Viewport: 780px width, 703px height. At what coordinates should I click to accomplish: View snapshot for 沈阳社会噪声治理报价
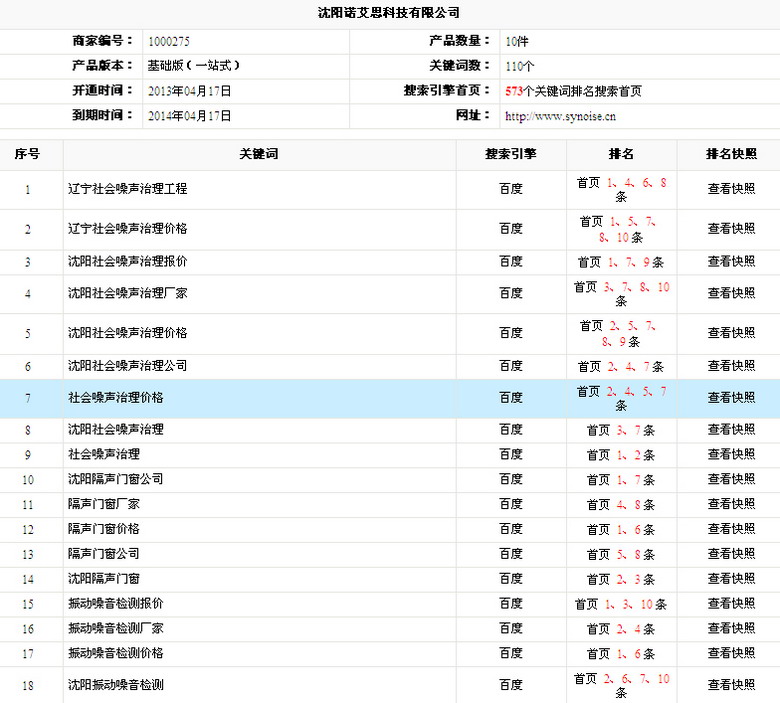pos(731,262)
